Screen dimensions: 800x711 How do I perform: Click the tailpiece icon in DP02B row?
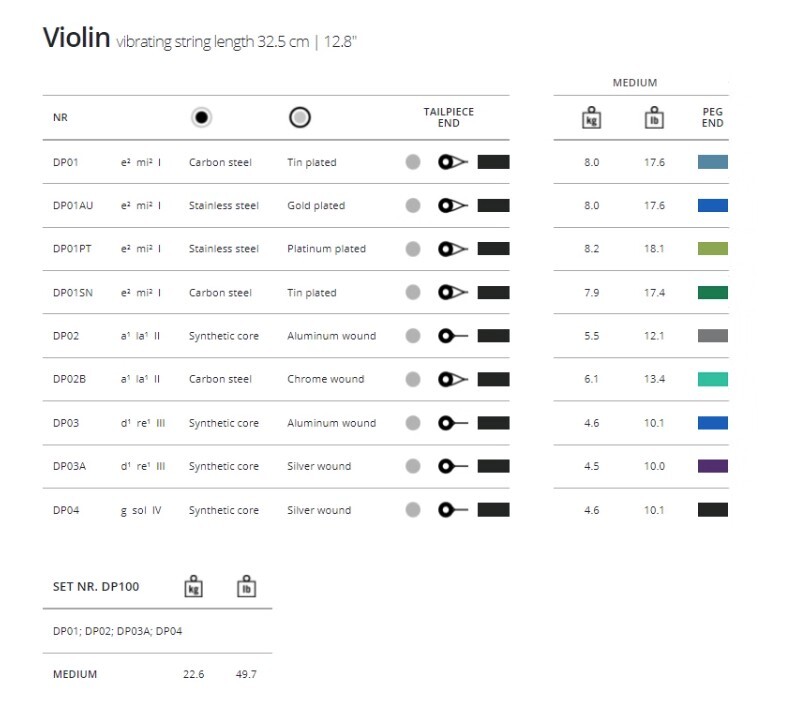pyautogui.click(x=453, y=380)
